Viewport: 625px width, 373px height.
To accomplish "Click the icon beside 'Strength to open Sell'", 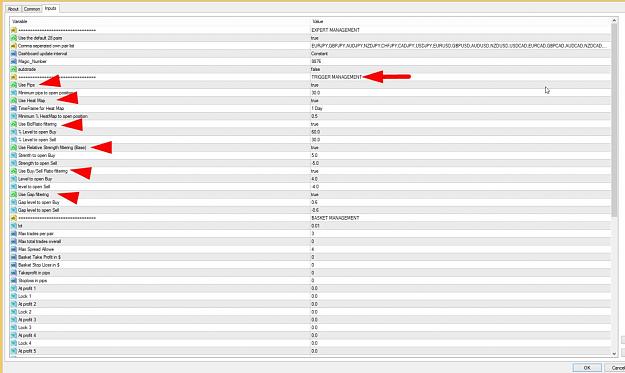I will [x=14, y=163].
